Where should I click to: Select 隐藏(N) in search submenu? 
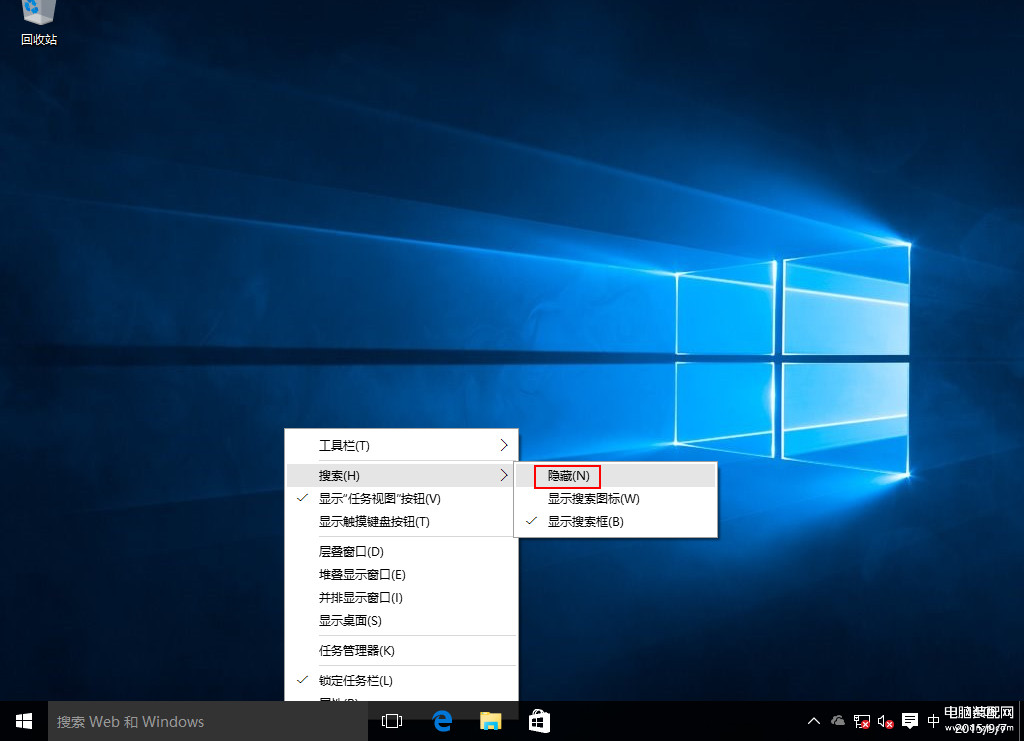[x=616, y=475]
